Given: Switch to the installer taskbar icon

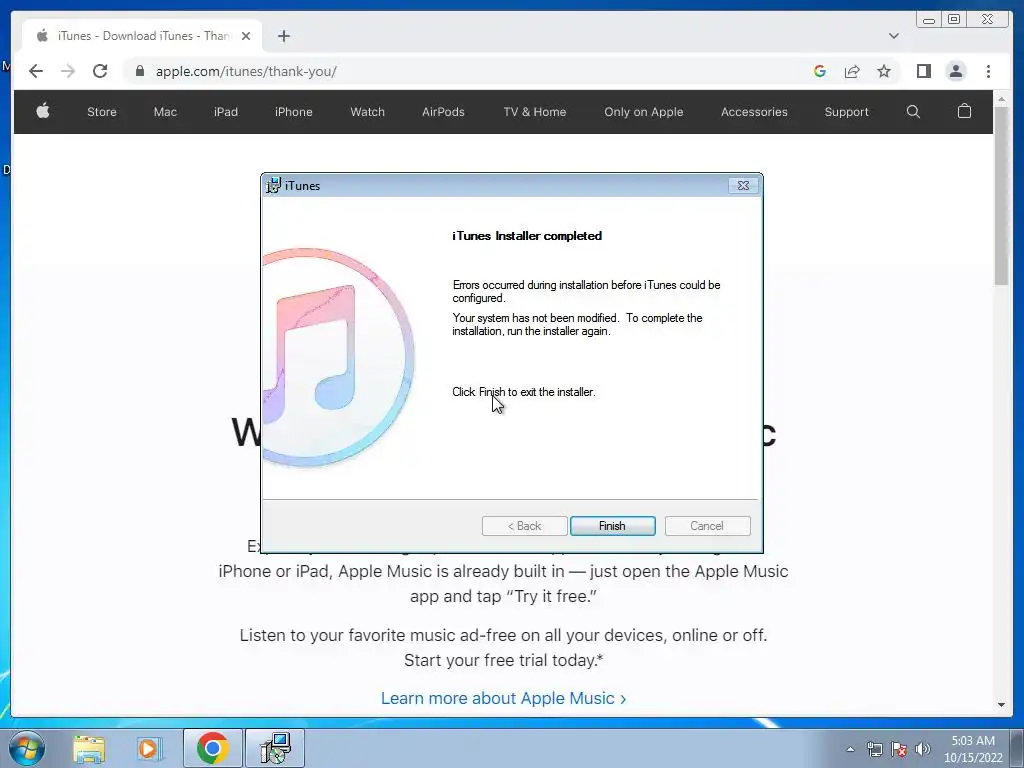Looking at the screenshot, I should (x=274, y=748).
